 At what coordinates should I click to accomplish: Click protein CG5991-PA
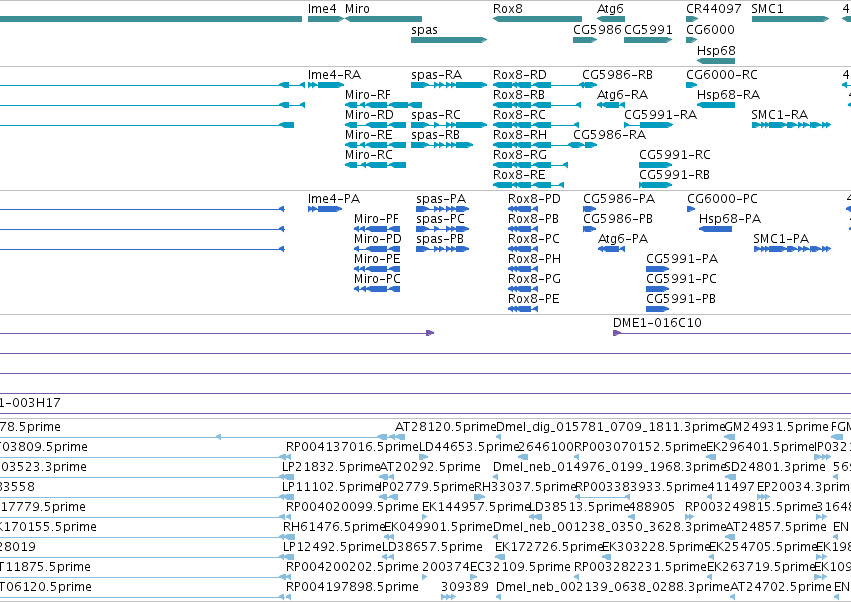[682, 259]
